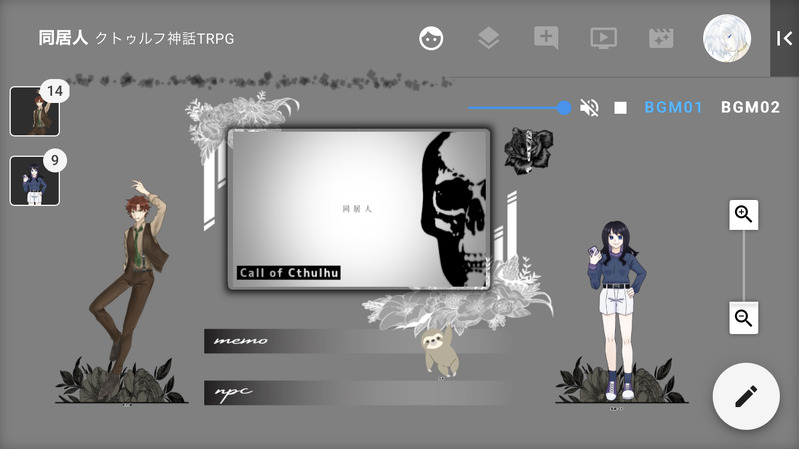Toggle the muted speaker icon
799x449 pixels.
(x=589, y=108)
